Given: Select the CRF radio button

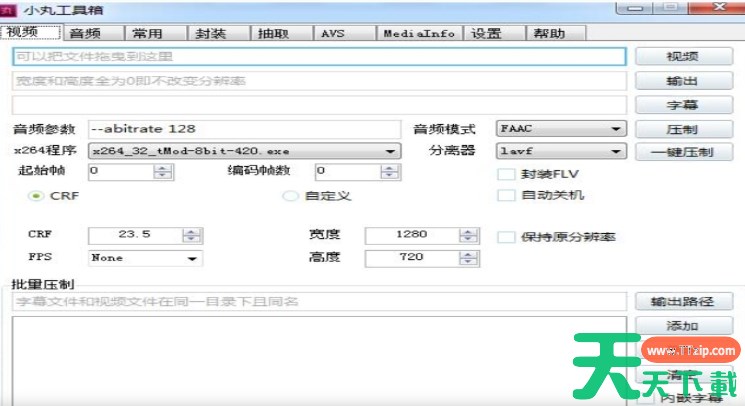Looking at the screenshot, I should tap(37, 196).
